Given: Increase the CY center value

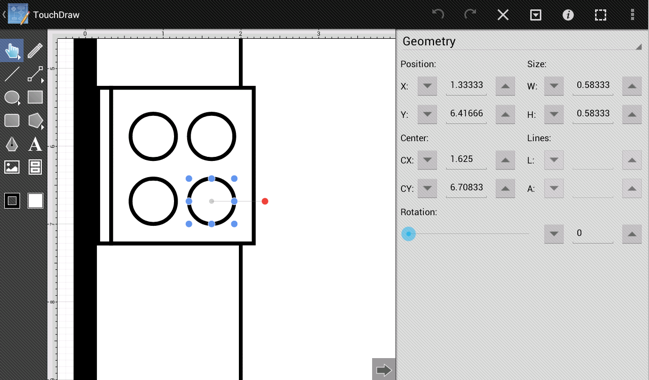Looking at the screenshot, I should (x=505, y=188).
